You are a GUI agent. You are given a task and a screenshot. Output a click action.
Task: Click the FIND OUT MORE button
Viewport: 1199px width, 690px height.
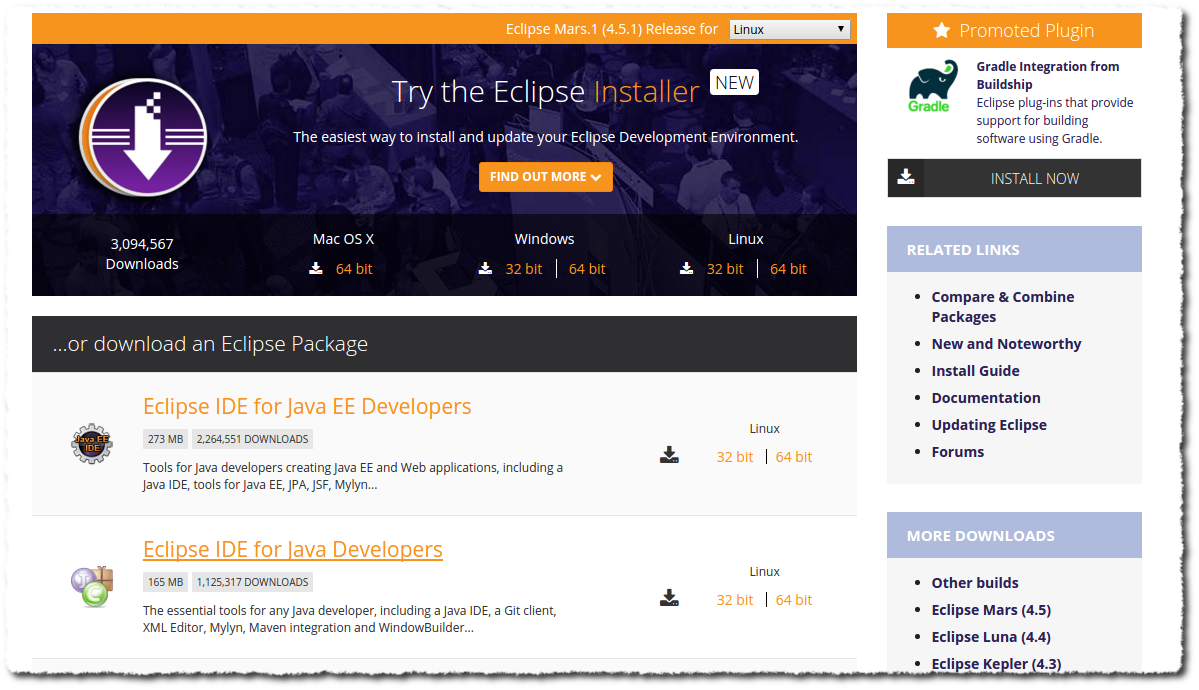(545, 177)
